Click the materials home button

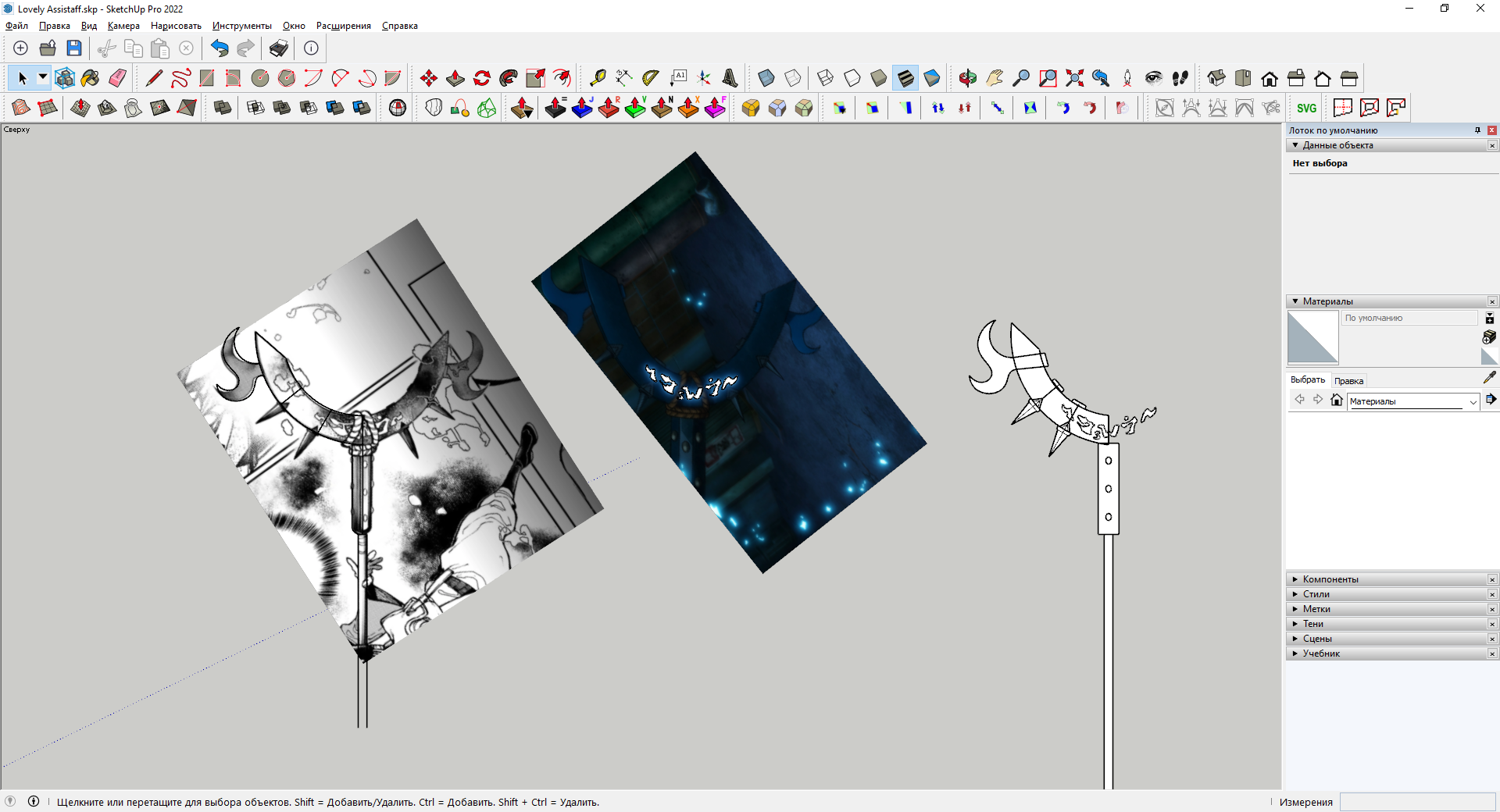click(x=1337, y=401)
